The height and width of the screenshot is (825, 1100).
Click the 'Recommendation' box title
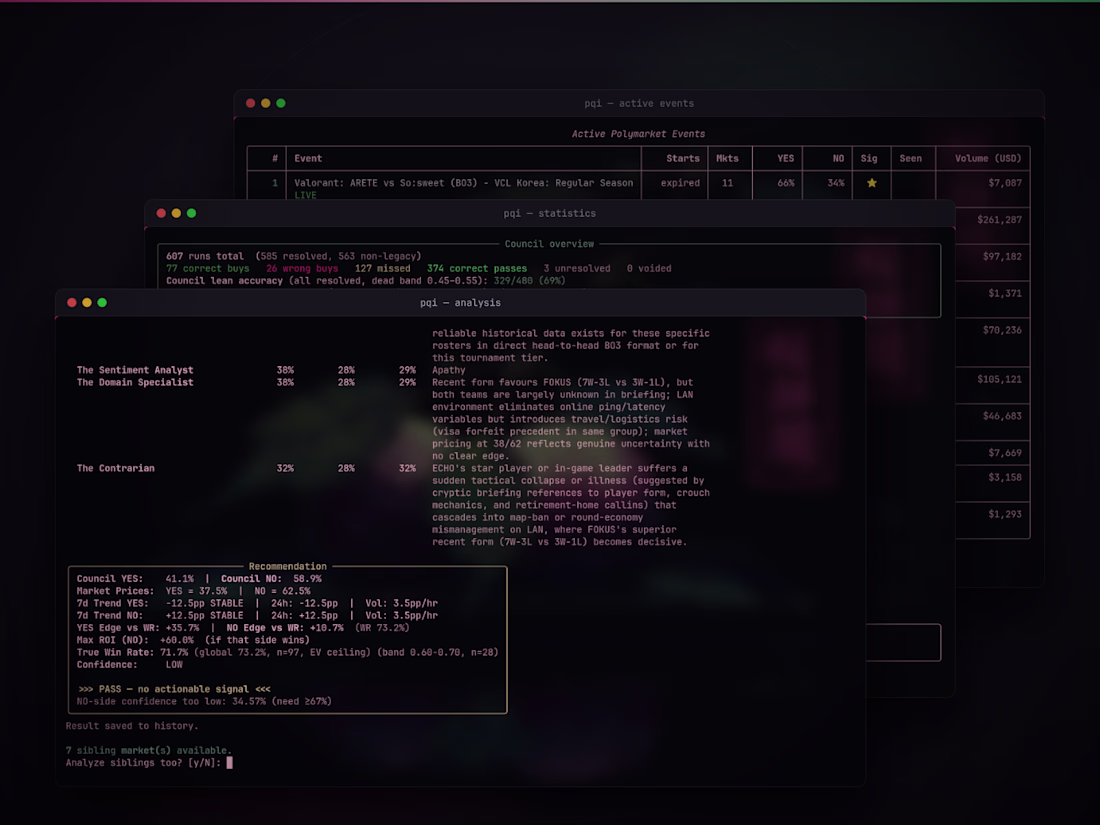pyautogui.click(x=288, y=566)
